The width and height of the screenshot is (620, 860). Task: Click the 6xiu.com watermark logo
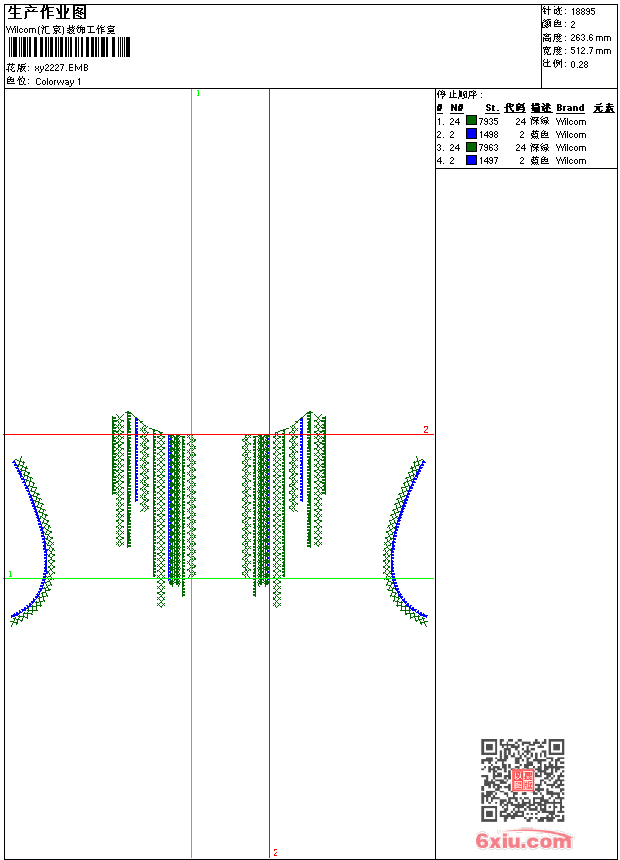point(524,841)
